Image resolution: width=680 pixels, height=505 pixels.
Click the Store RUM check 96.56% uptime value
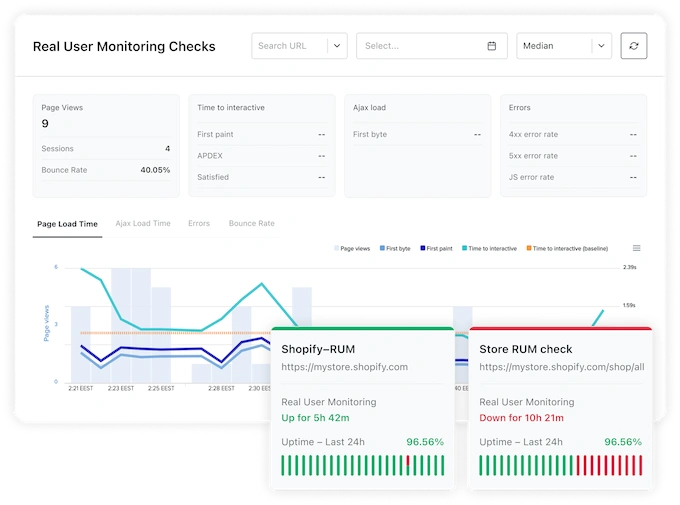click(x=623, y=442)
